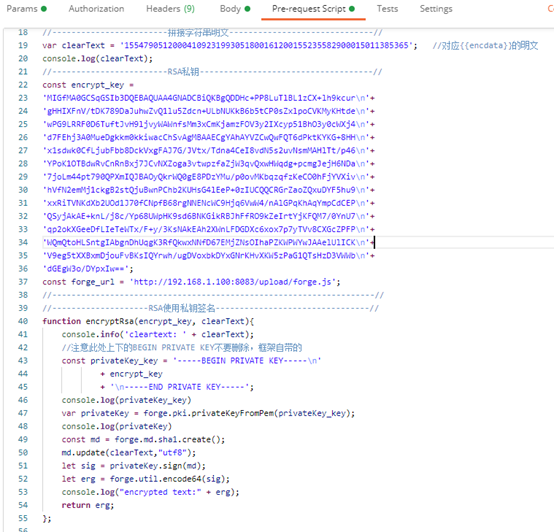Image resolution: width=554 pixels, height=532 pixels.
Task: Click the forge.util.encode64(sig) line
Action: 146,479
